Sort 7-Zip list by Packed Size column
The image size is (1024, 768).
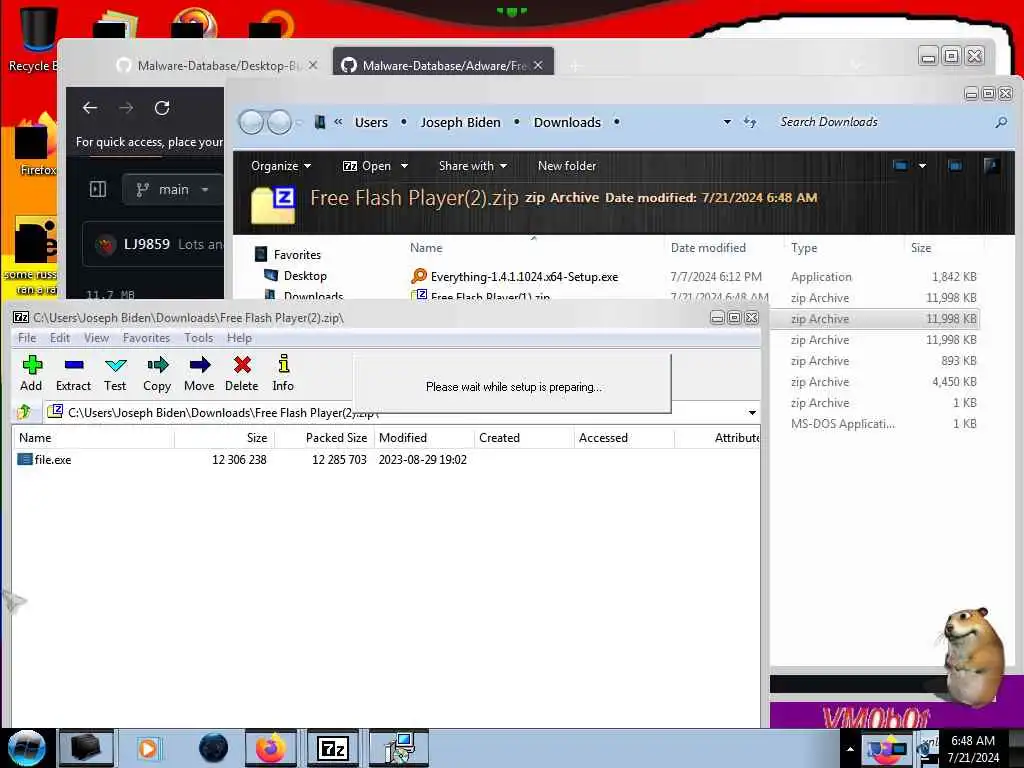pos(324,438)
